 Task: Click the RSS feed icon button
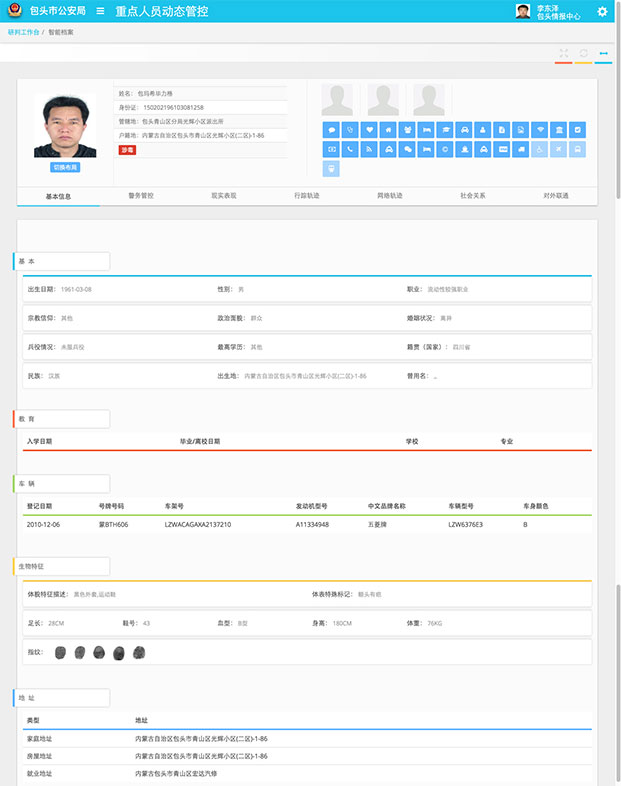369,149
